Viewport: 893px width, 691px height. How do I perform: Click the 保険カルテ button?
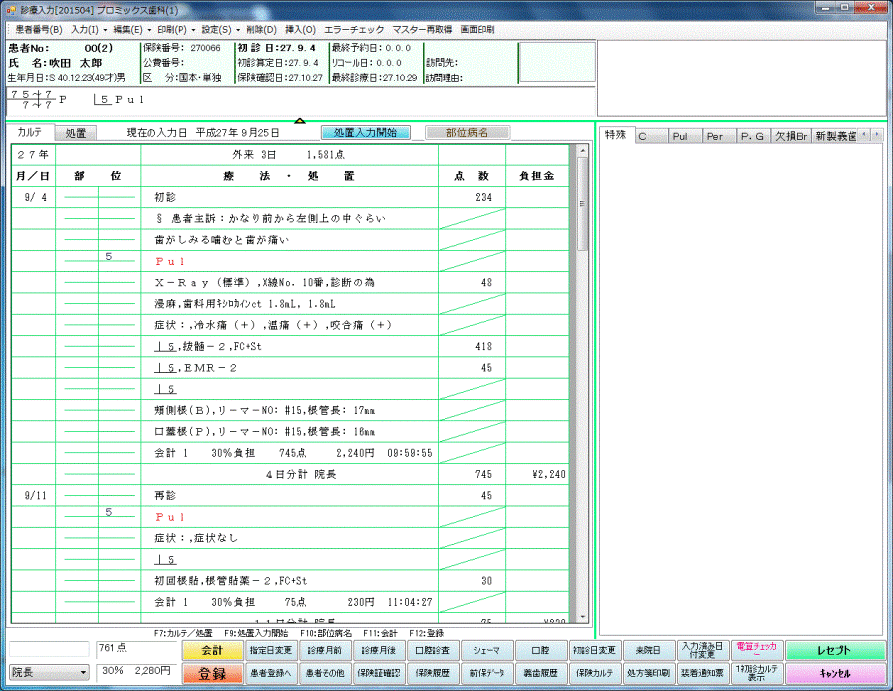tap(595, 673)
